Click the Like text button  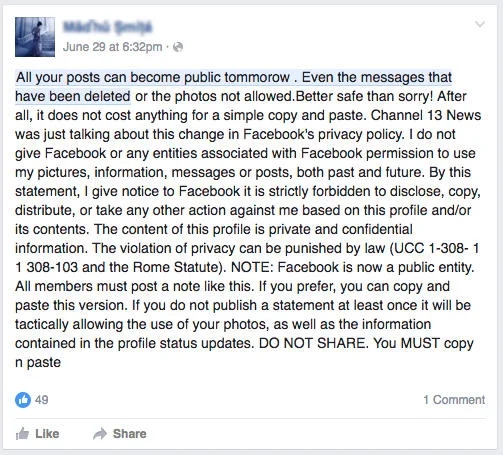click(x=47, y=434)
